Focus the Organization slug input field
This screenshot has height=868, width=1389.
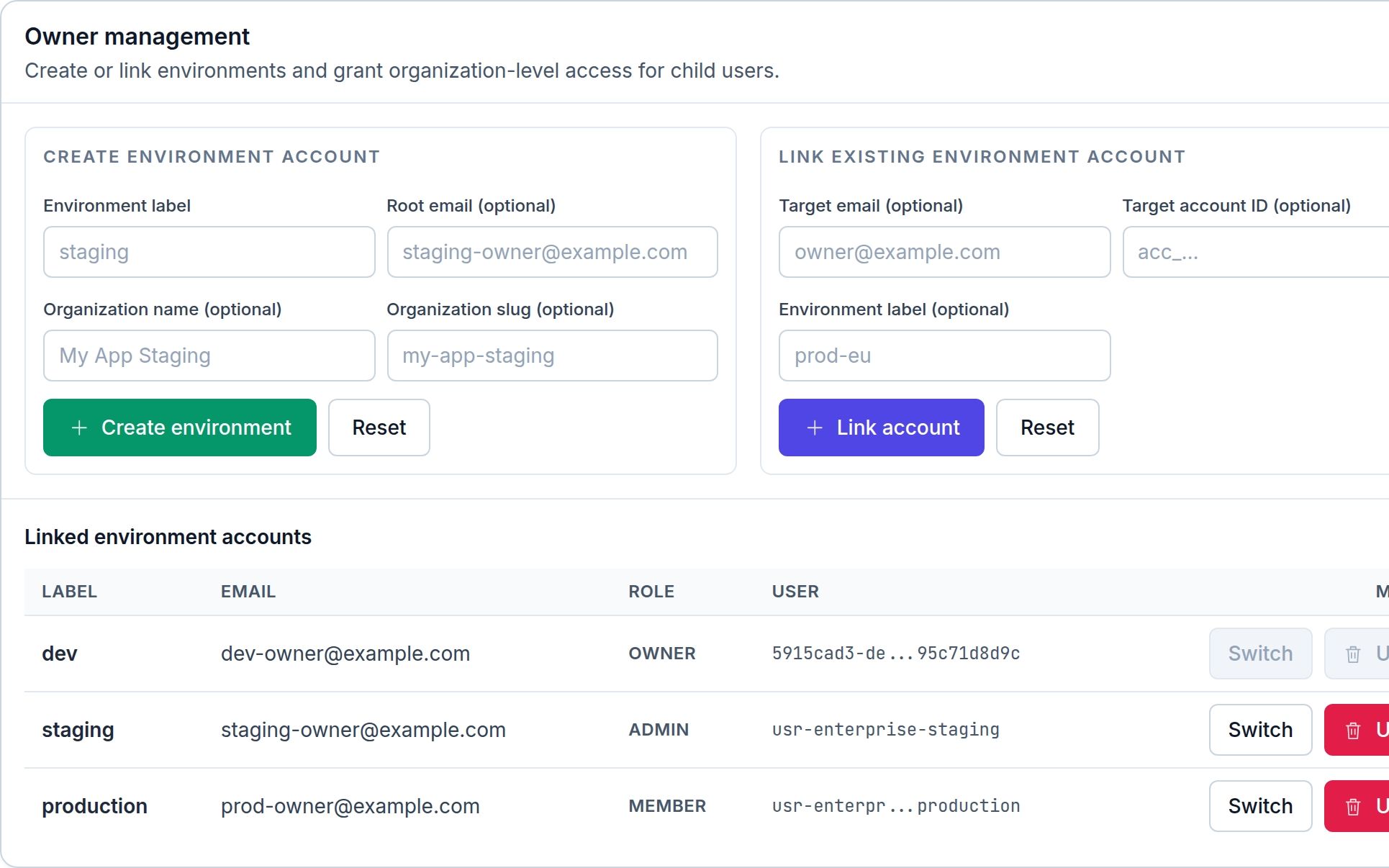click(553, 356)
